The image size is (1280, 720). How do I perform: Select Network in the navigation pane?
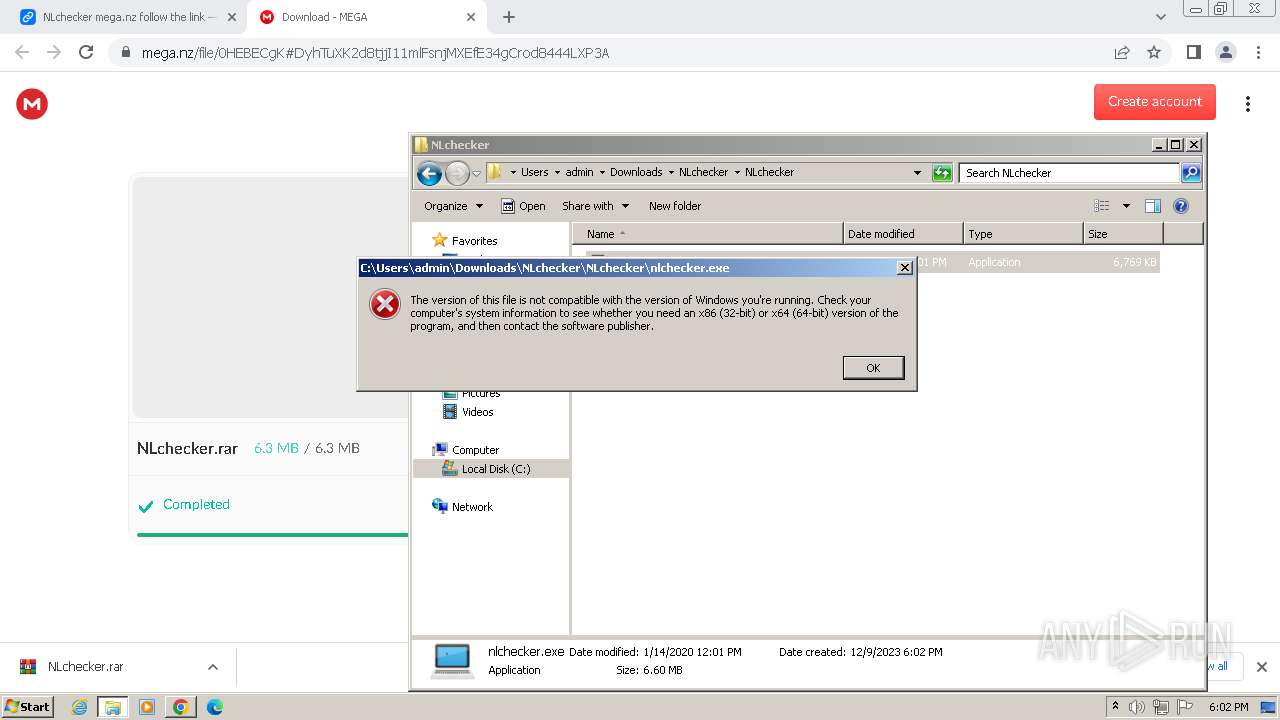click(x=472, y=507)
